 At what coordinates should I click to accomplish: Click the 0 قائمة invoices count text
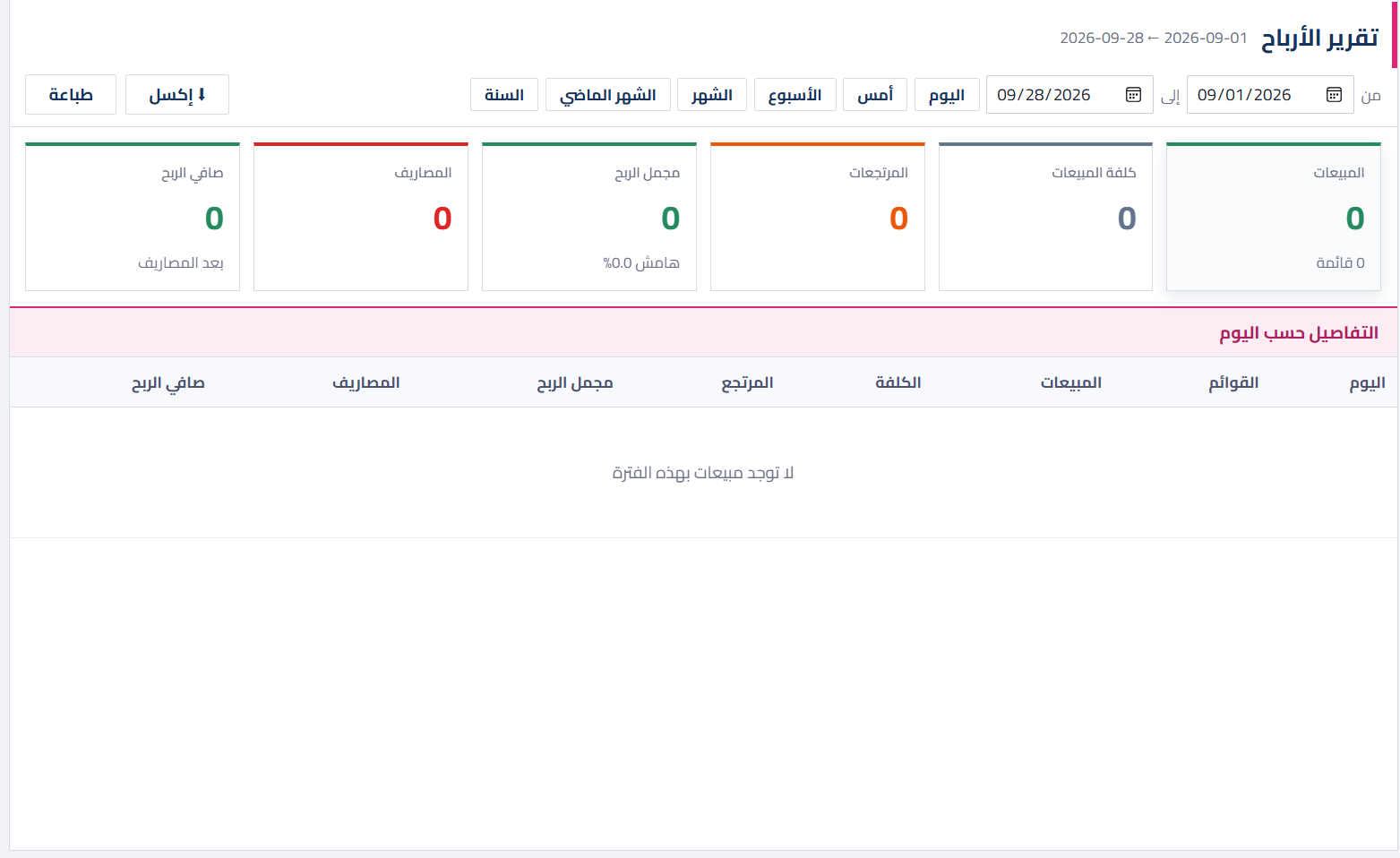click(x=1340, y=262)
